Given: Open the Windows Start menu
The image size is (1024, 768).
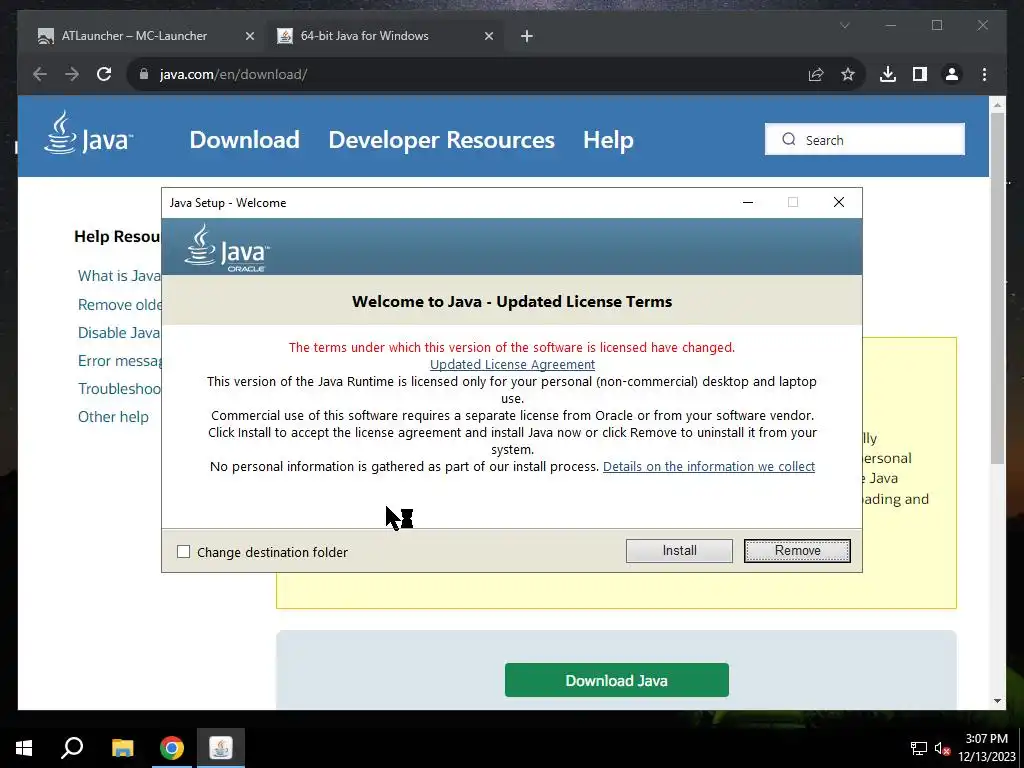Looking at the screenshot, I should pos(24,748).
